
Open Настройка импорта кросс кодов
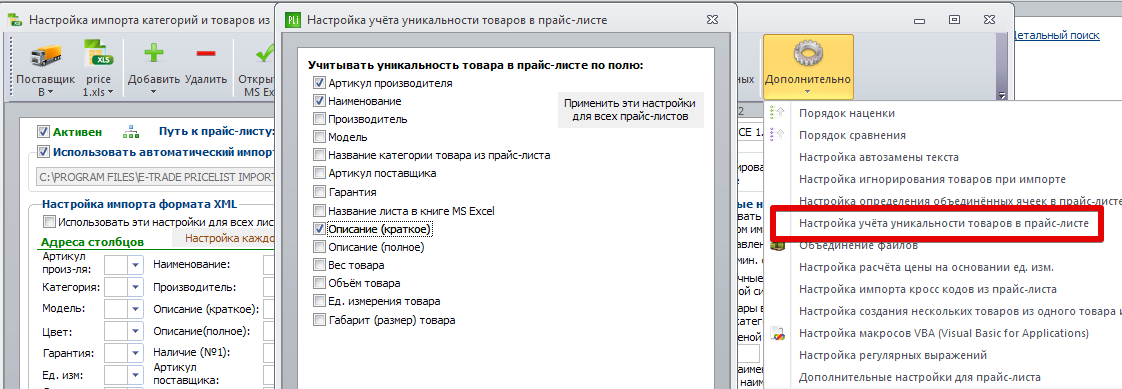pyautogui.click(x=927, y=290)
